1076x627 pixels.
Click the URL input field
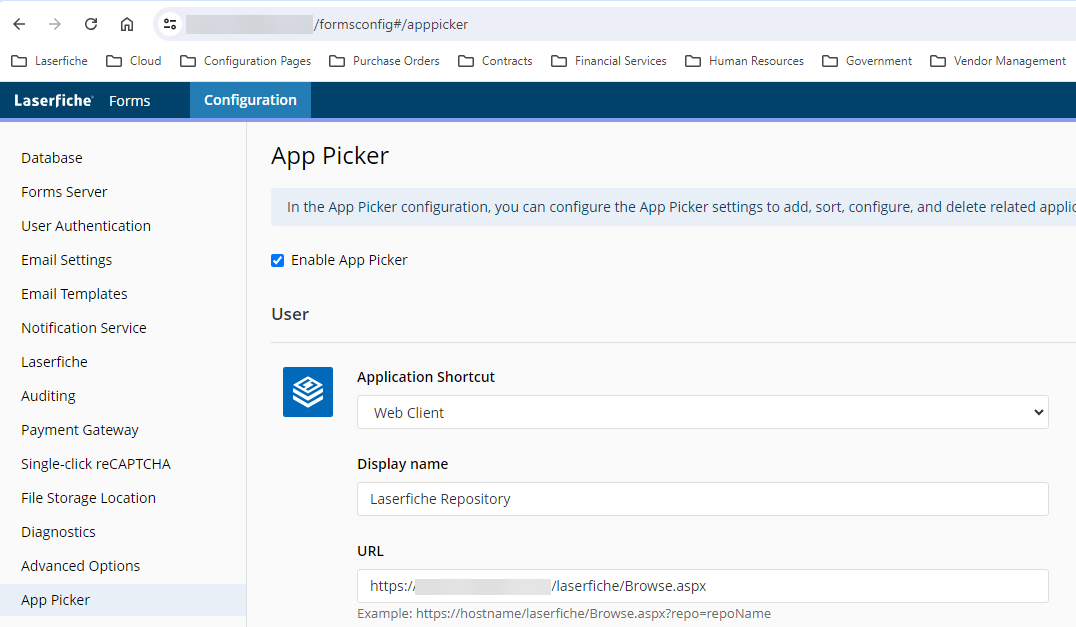[703, 586]
